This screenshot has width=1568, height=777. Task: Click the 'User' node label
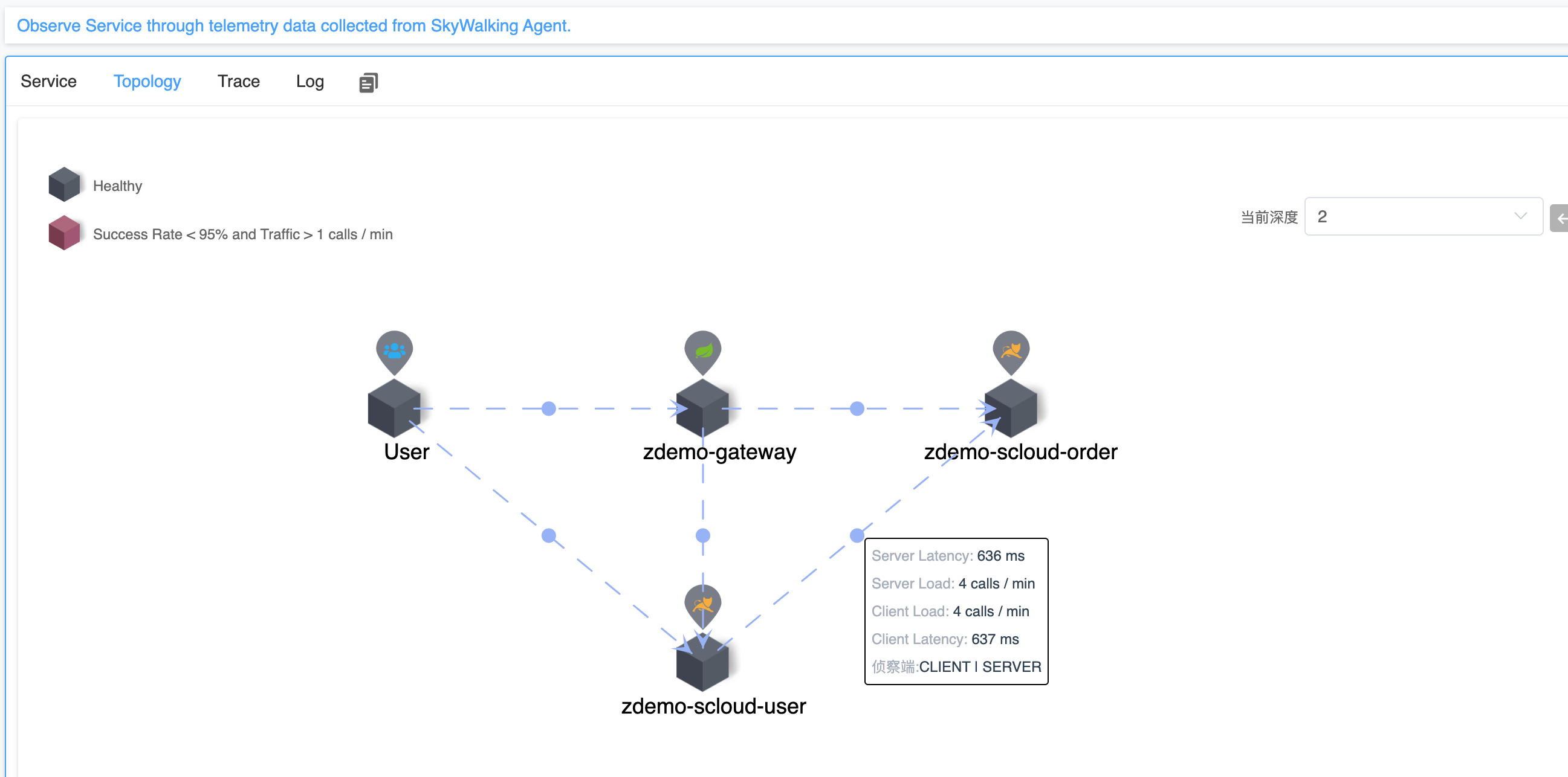(x=406, y=452)
